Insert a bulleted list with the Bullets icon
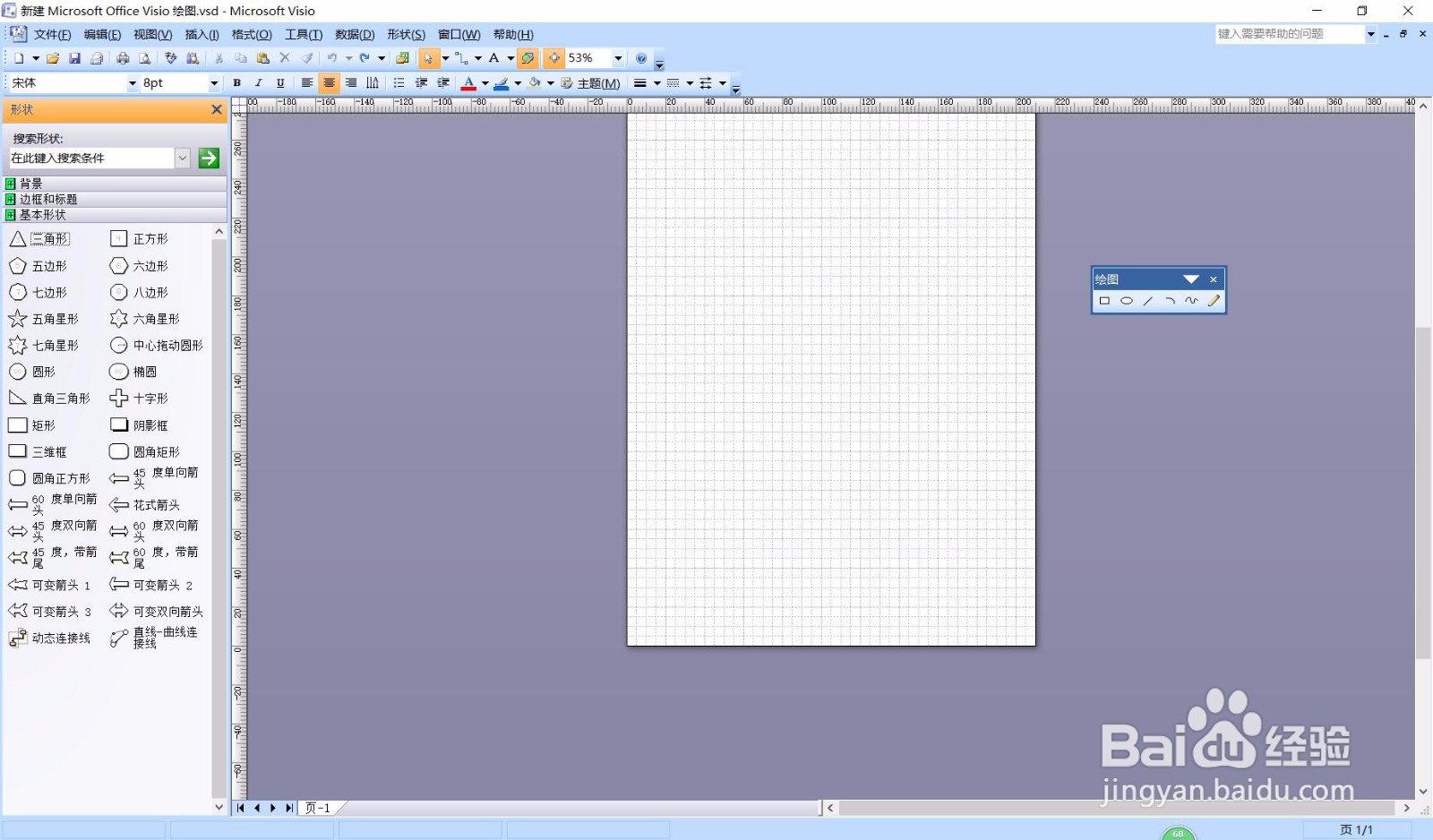 [x=399, y=83]
